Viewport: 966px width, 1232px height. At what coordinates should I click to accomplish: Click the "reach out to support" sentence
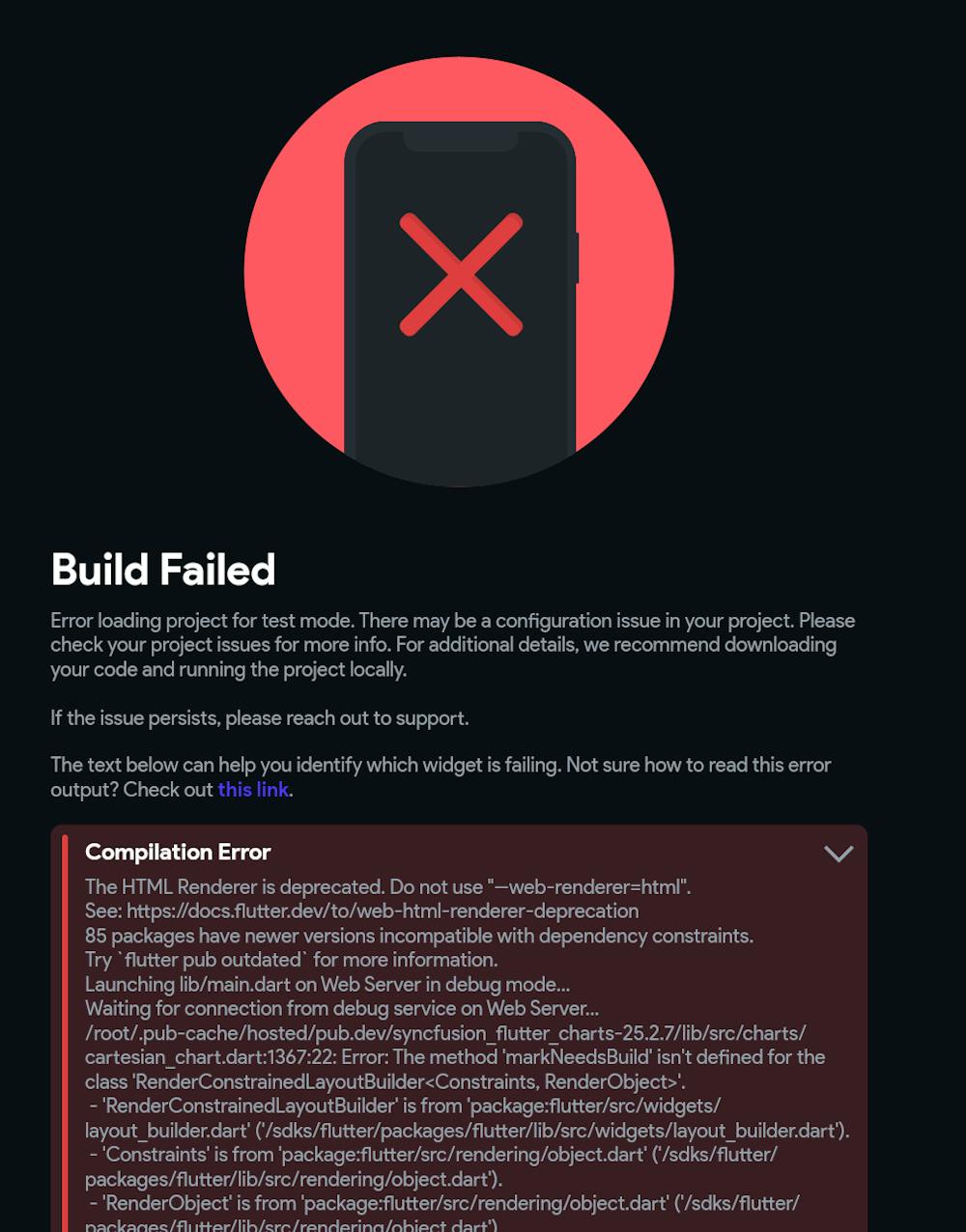point(260,718)
